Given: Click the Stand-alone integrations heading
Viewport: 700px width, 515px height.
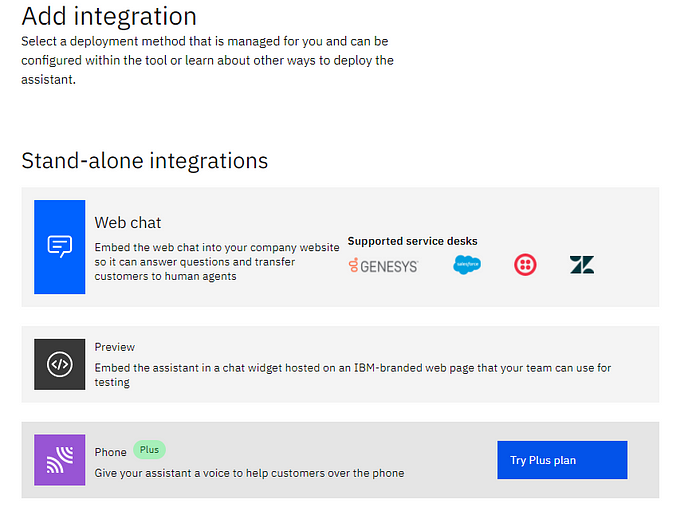Looking at the screenshot, I should 144,160.
